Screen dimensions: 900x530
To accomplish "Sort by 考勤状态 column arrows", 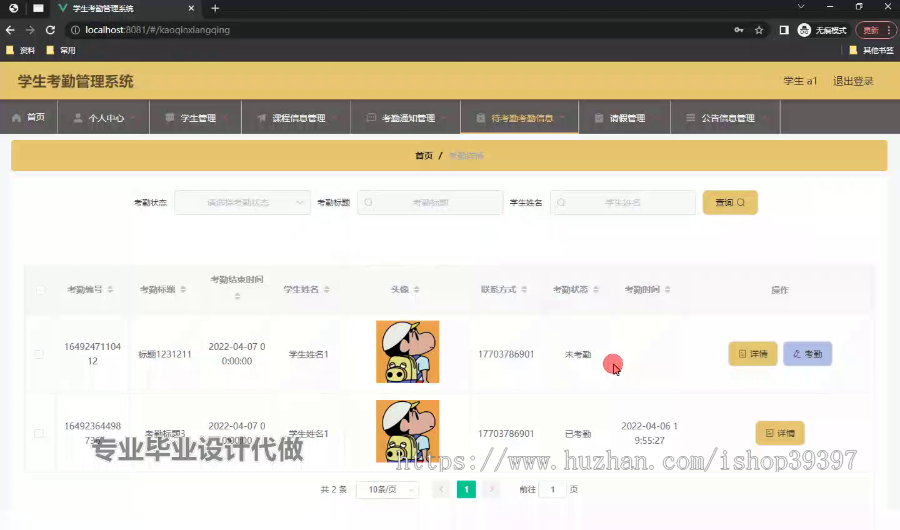I will (x=596, y=289).
